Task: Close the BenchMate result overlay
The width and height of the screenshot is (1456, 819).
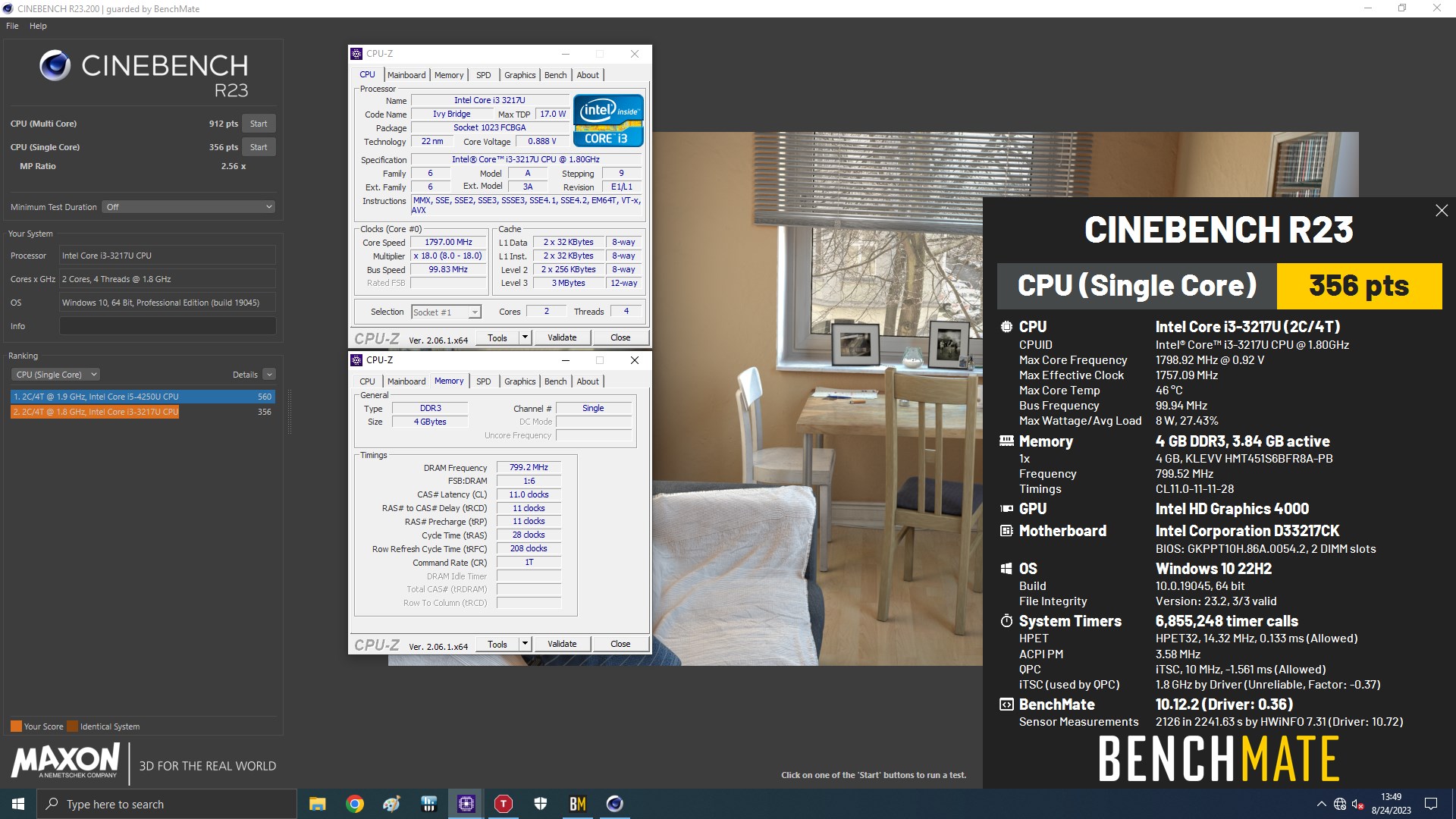Action: [1442, 211]
